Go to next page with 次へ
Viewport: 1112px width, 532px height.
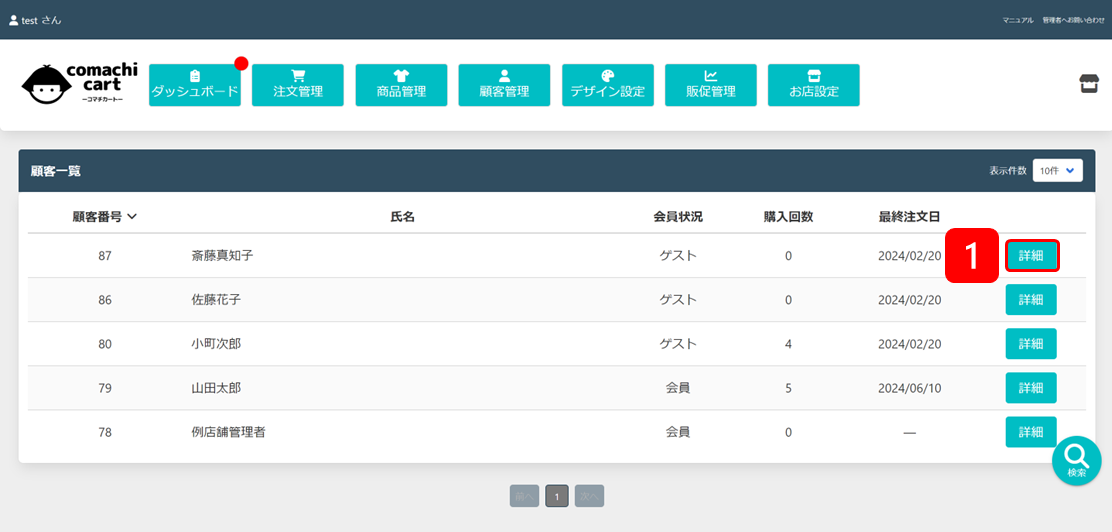pyautogui.click(x=589, y=497)
